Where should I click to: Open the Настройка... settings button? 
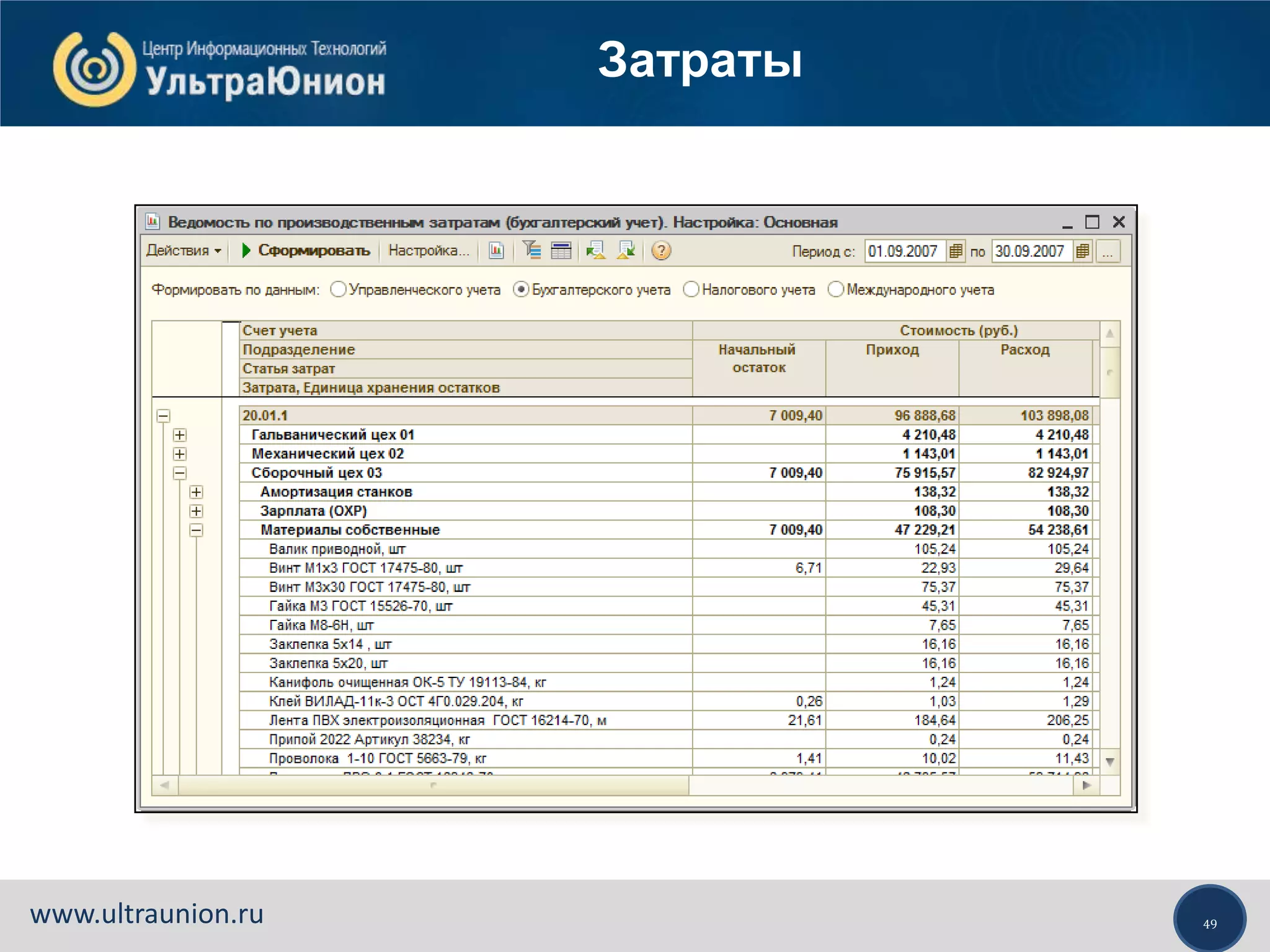429,250
